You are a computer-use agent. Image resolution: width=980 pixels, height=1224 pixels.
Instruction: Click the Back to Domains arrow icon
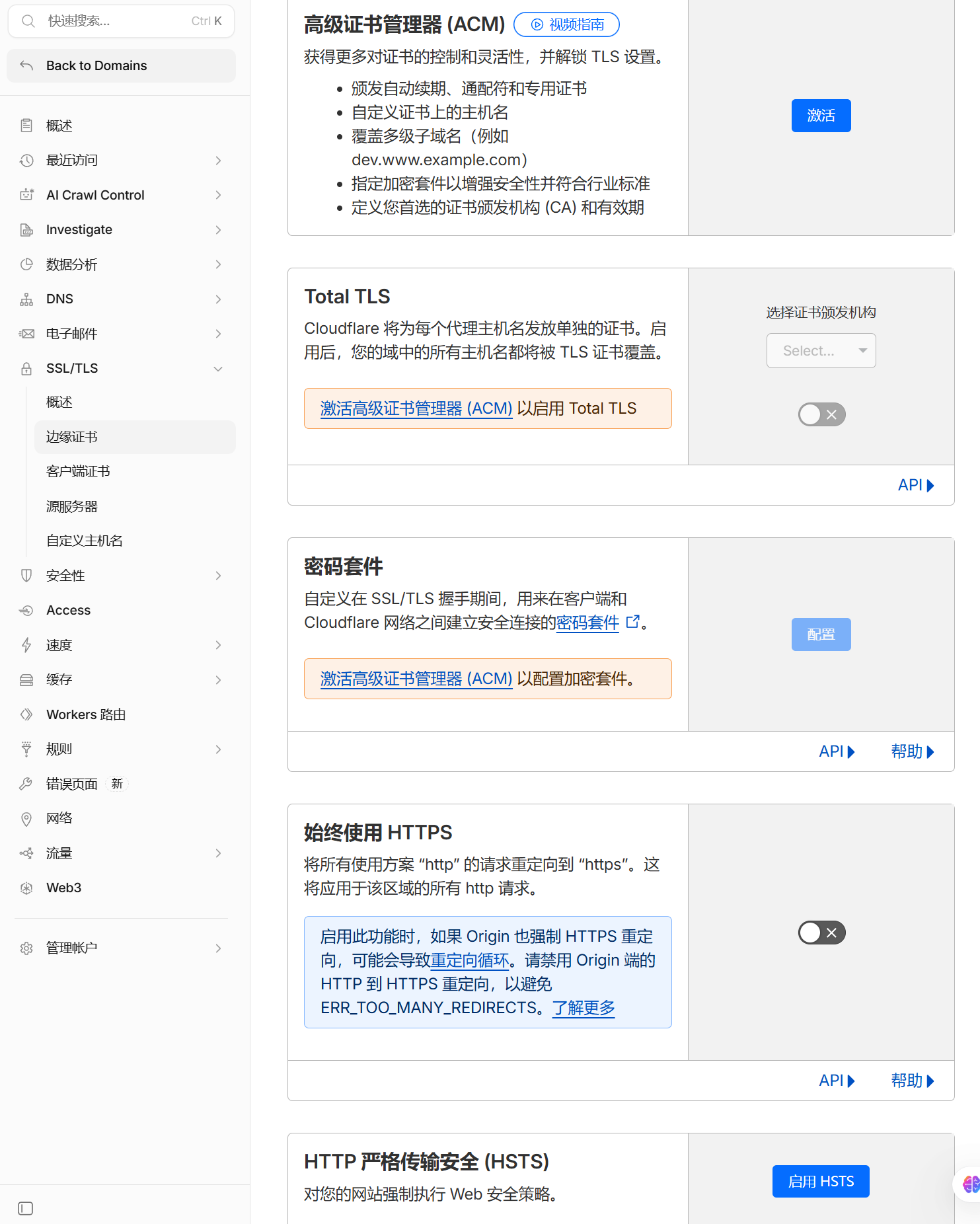point(26,65)
